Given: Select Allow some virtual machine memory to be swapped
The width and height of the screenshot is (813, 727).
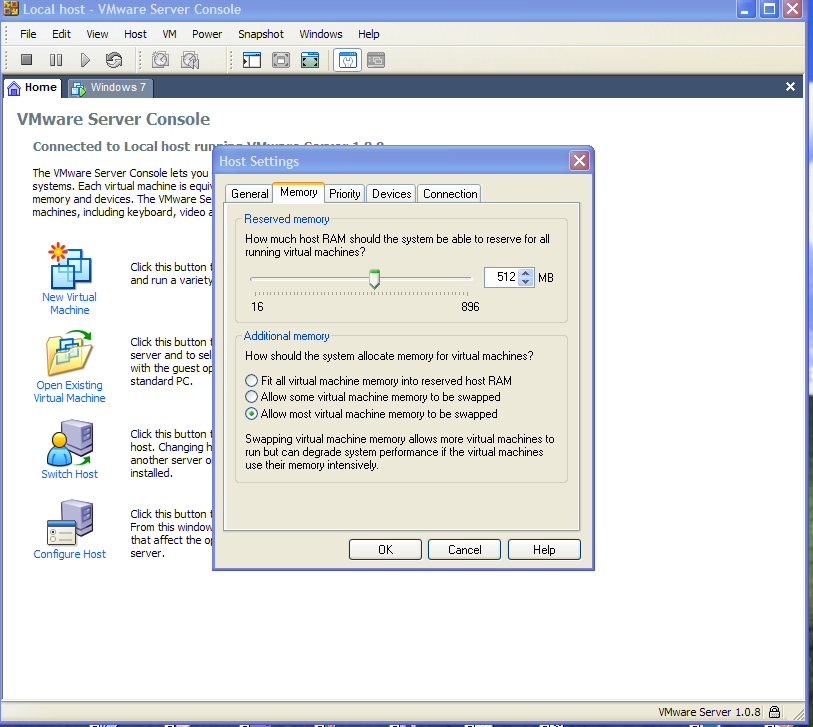Looking at the screenshot, I should coord(251,397).
